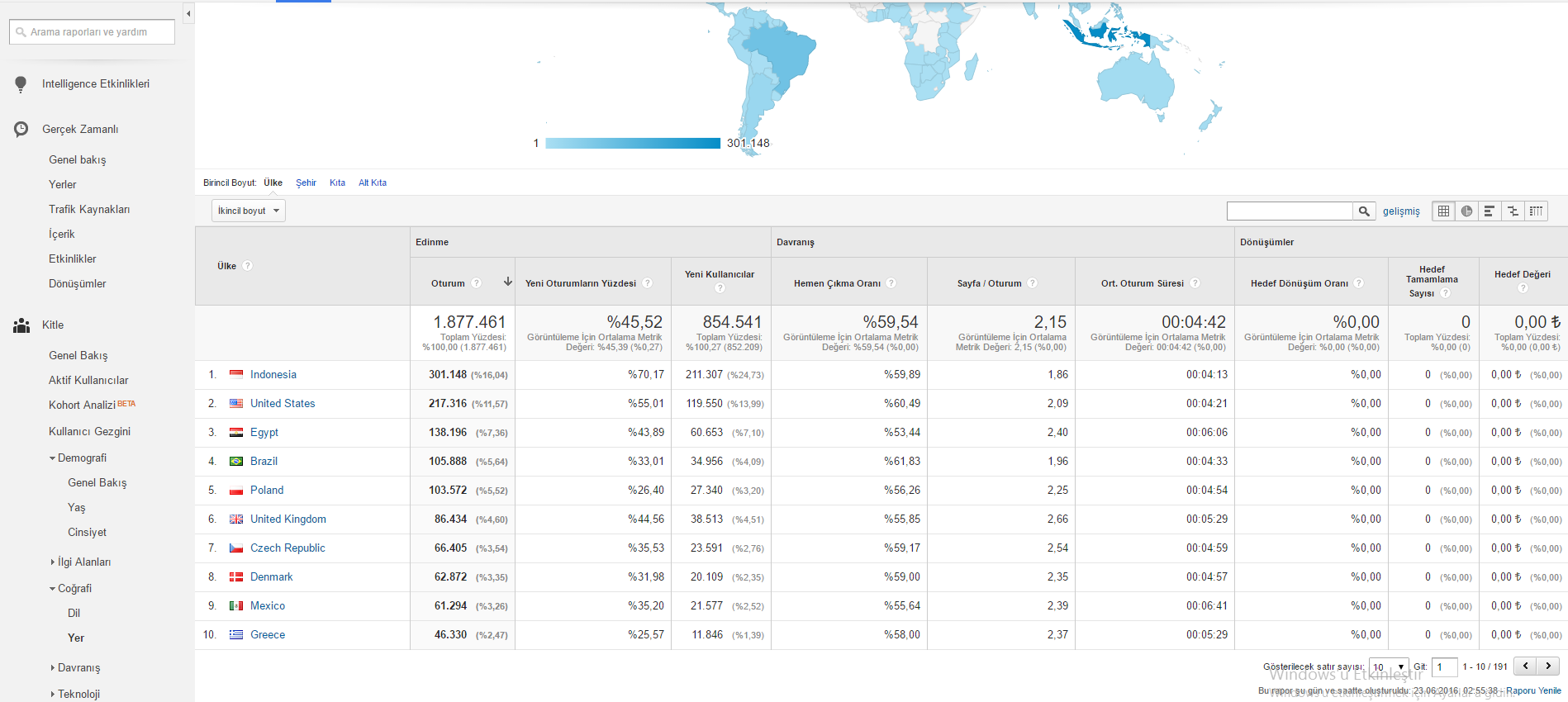
Task: Switch primary dimension to Şehir
Action: pos(306,183)
